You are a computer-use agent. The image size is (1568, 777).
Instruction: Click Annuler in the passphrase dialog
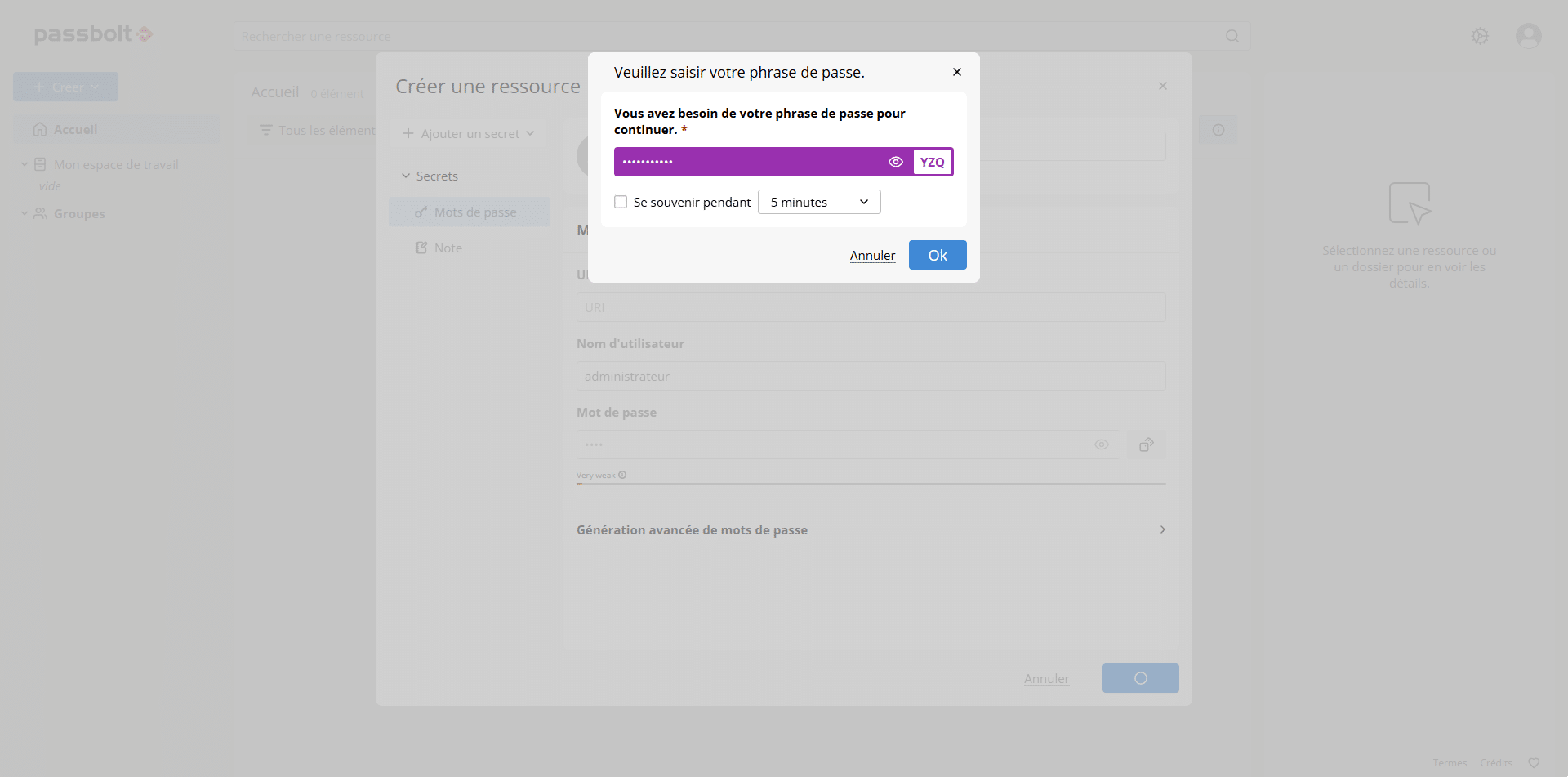click(872, 256)
